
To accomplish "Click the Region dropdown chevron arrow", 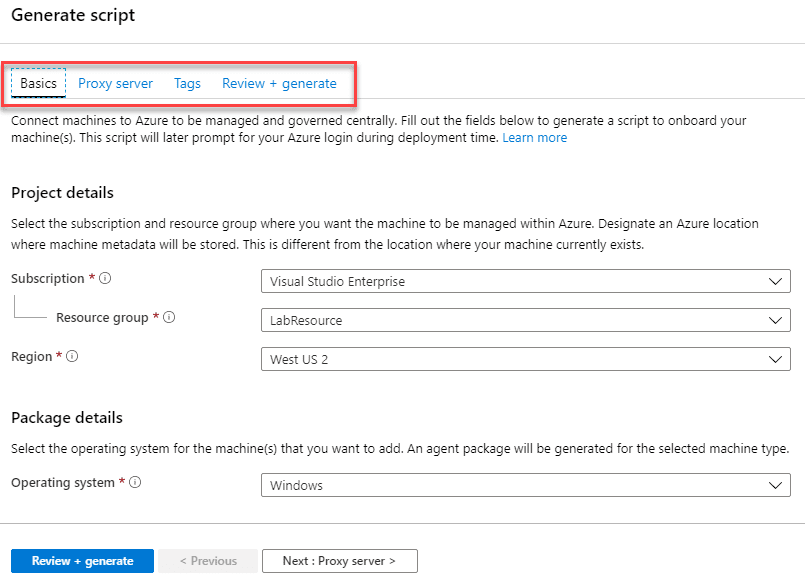I will [777, 359].
